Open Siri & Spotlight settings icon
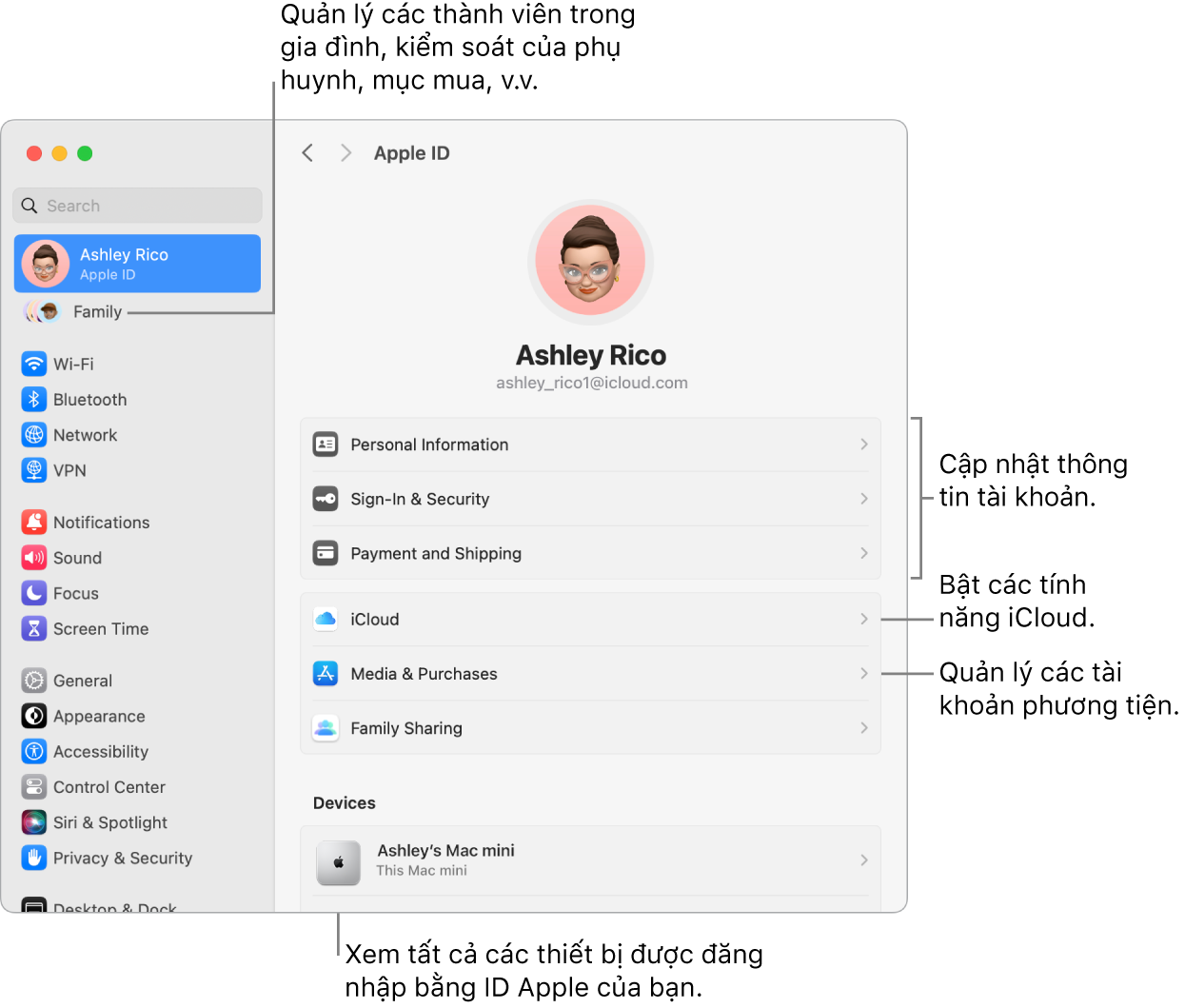Image resolution: width=1185 pixels, height=1008 pixels. [33, 822]
